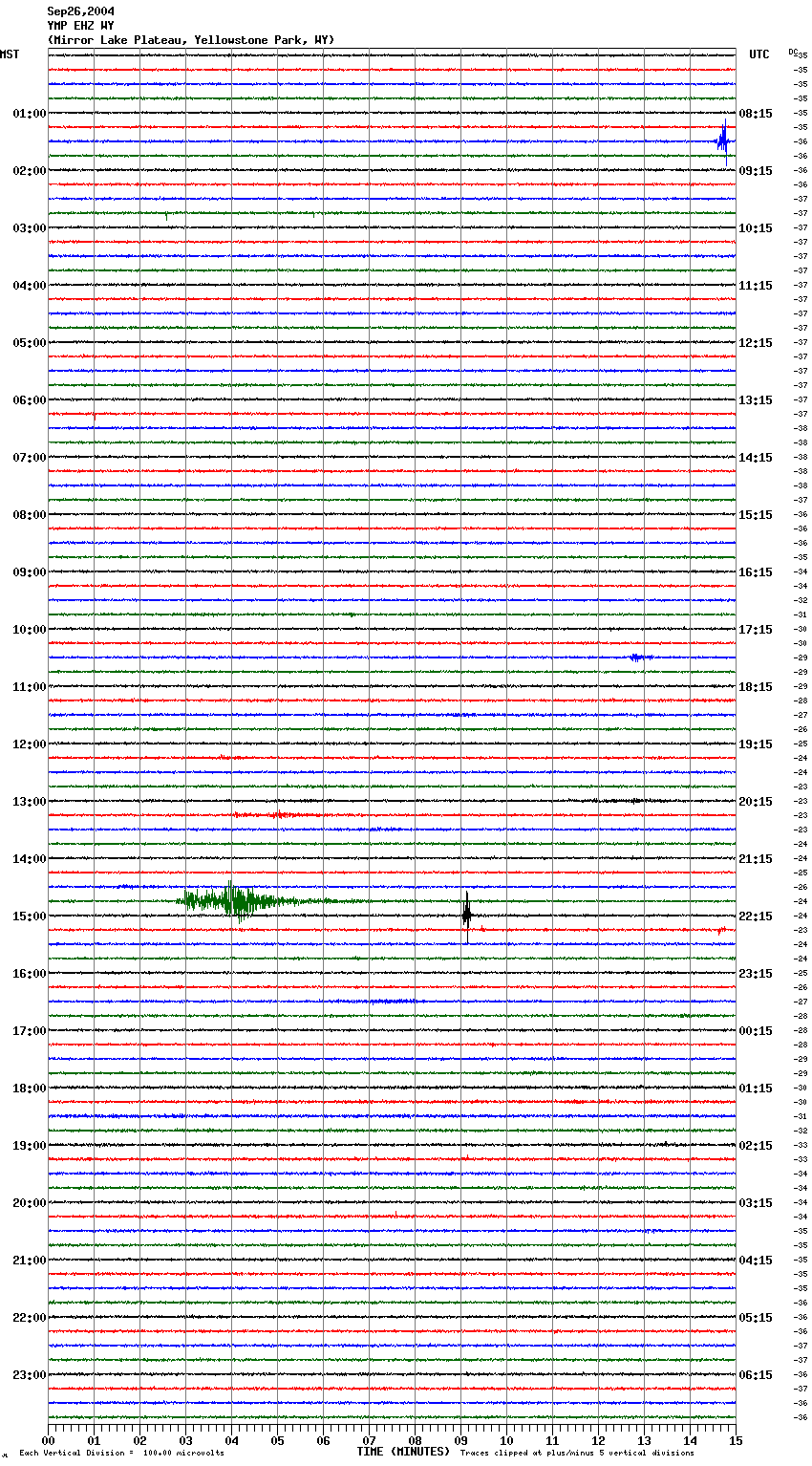
Task: Select the 23:00 MST time label
Action: pyautogui.click(x=30, y=1375)
